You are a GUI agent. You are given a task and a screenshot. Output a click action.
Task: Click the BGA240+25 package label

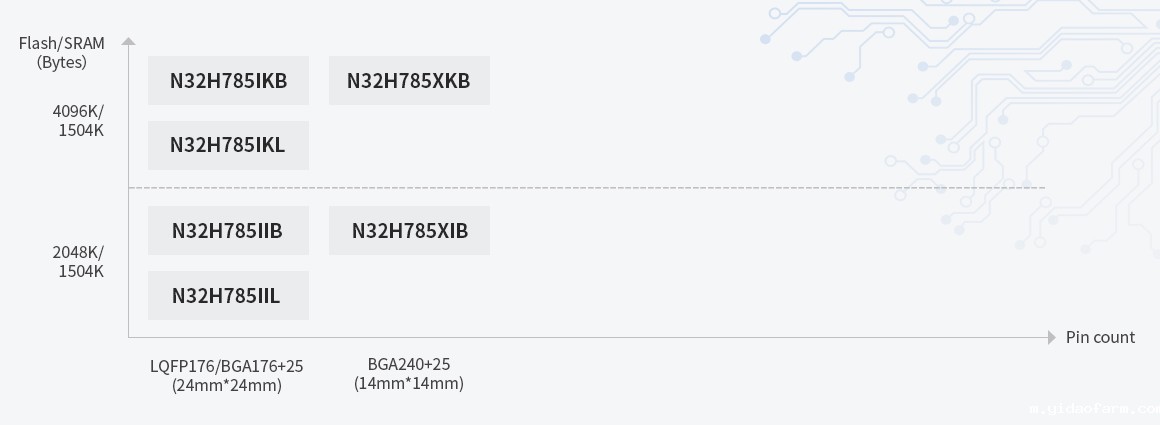pos(409,364)
